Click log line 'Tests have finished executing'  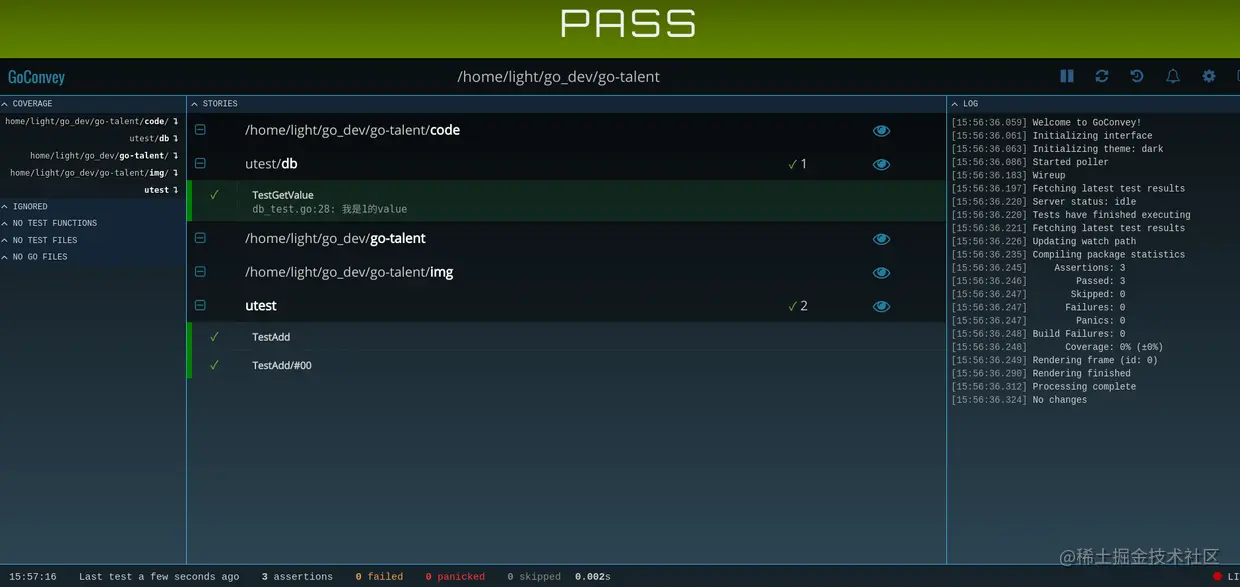(1111, 215)
